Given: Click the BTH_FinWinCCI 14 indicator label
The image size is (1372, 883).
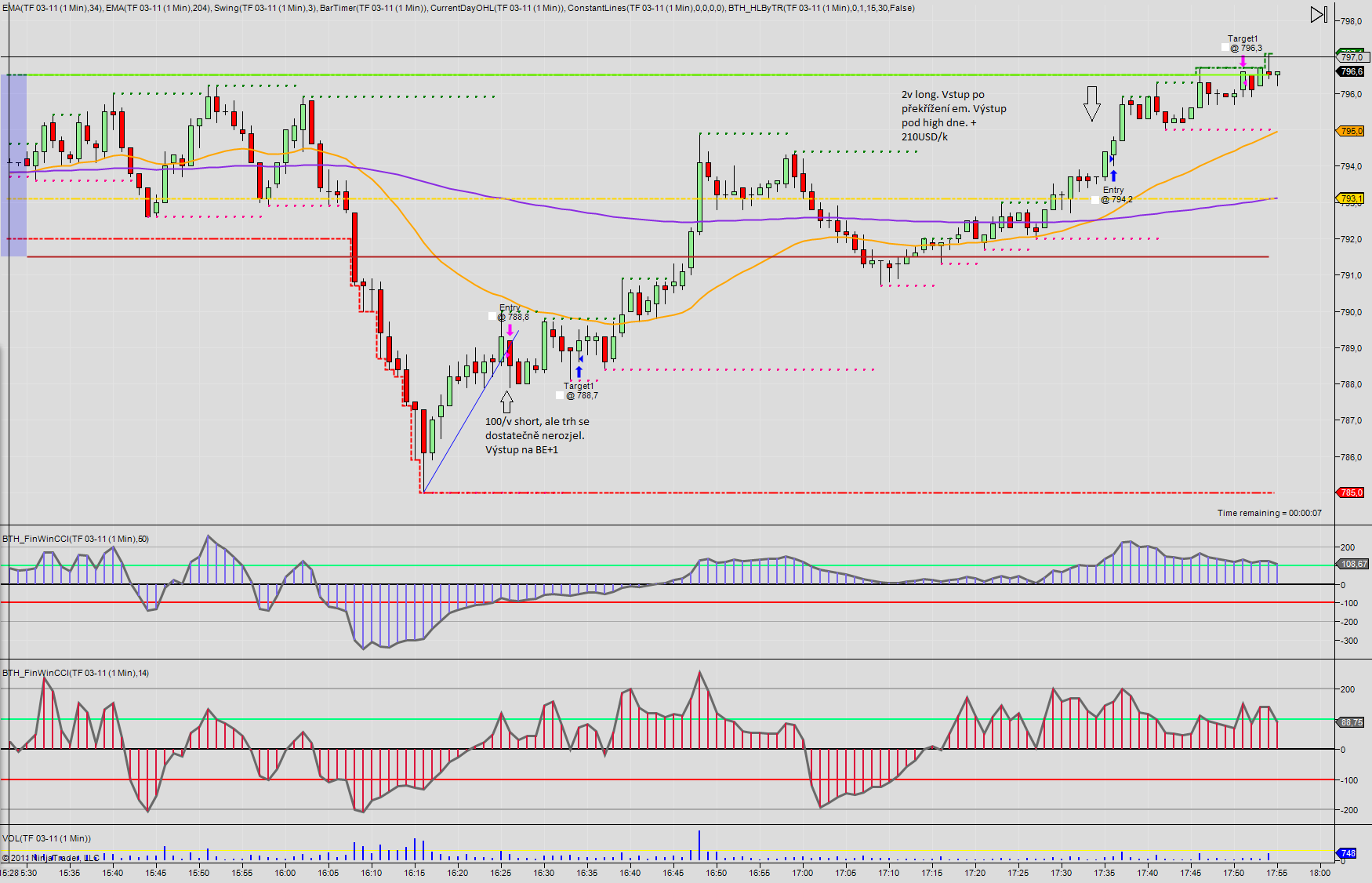Looking at the screenshot, I should tap(75, 673).
